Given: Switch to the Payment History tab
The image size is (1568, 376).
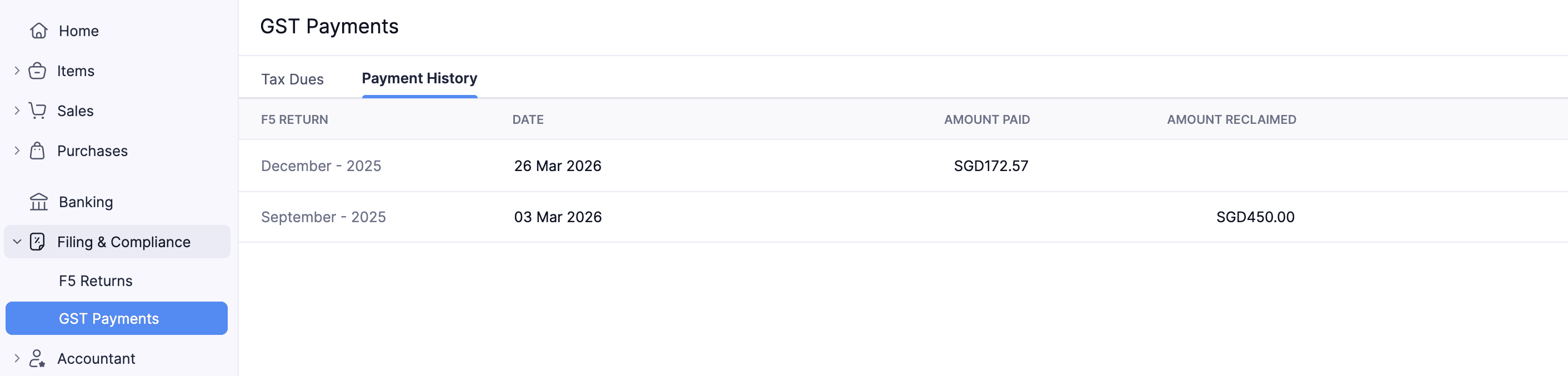Looking at the screenshot, I should (x=419, y=78).
